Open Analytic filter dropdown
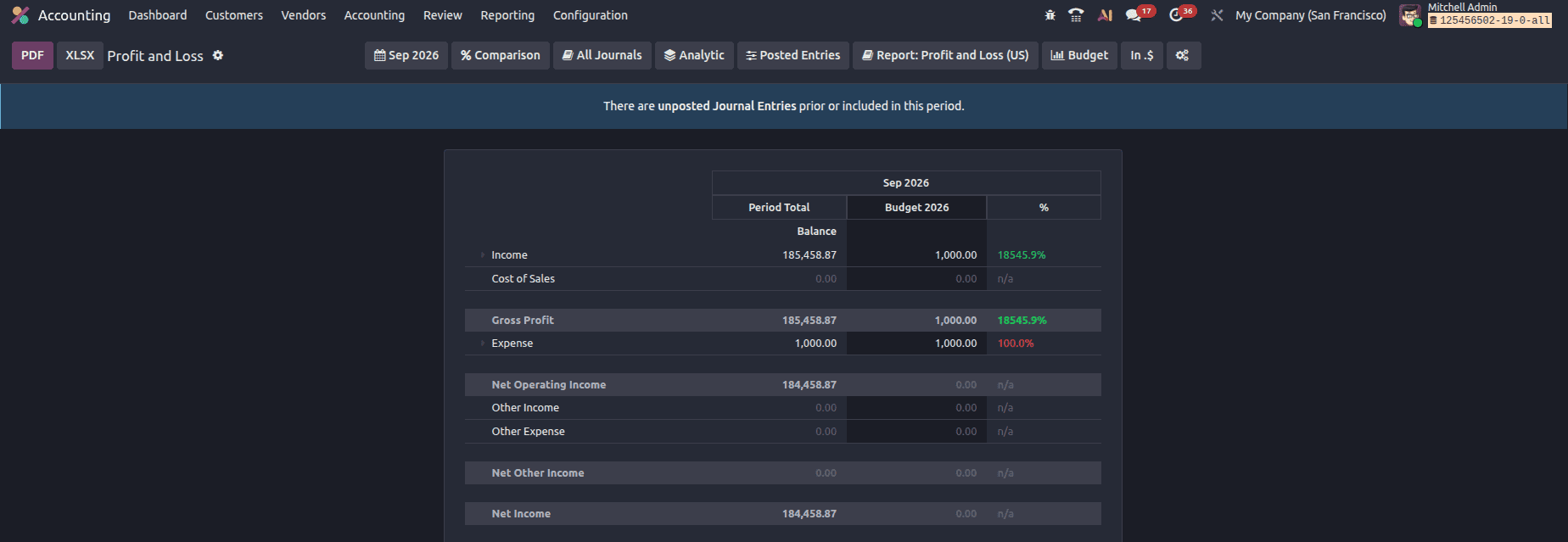 coord(694,55)
